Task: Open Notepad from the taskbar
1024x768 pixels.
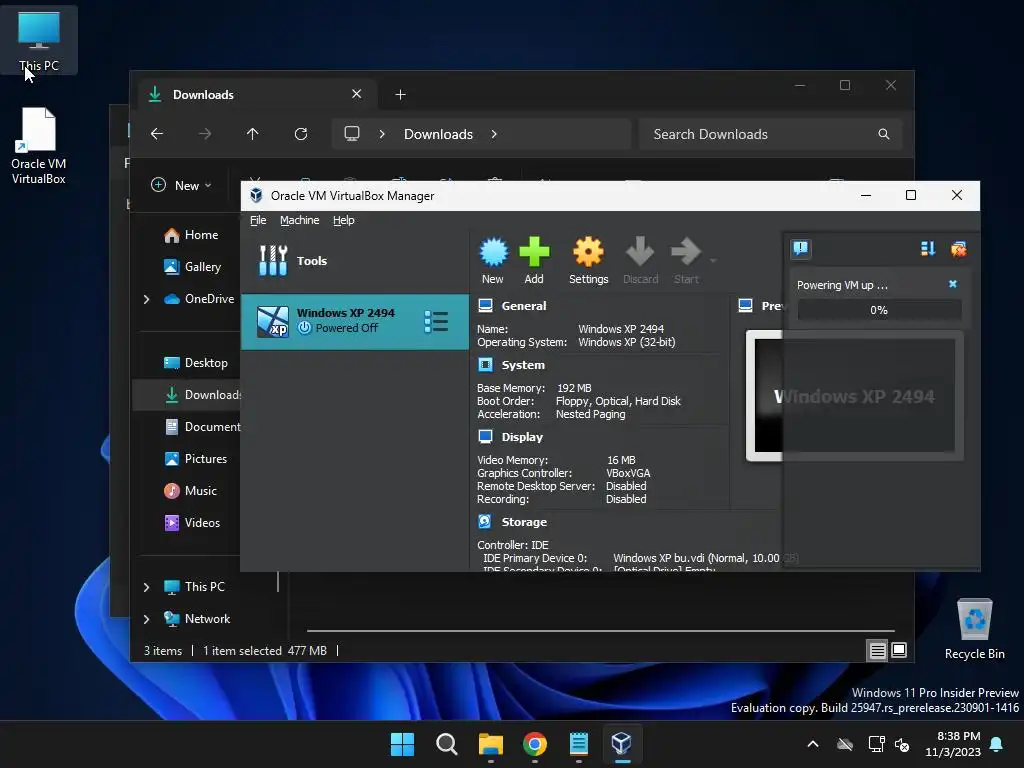Action: click(579, 744)
